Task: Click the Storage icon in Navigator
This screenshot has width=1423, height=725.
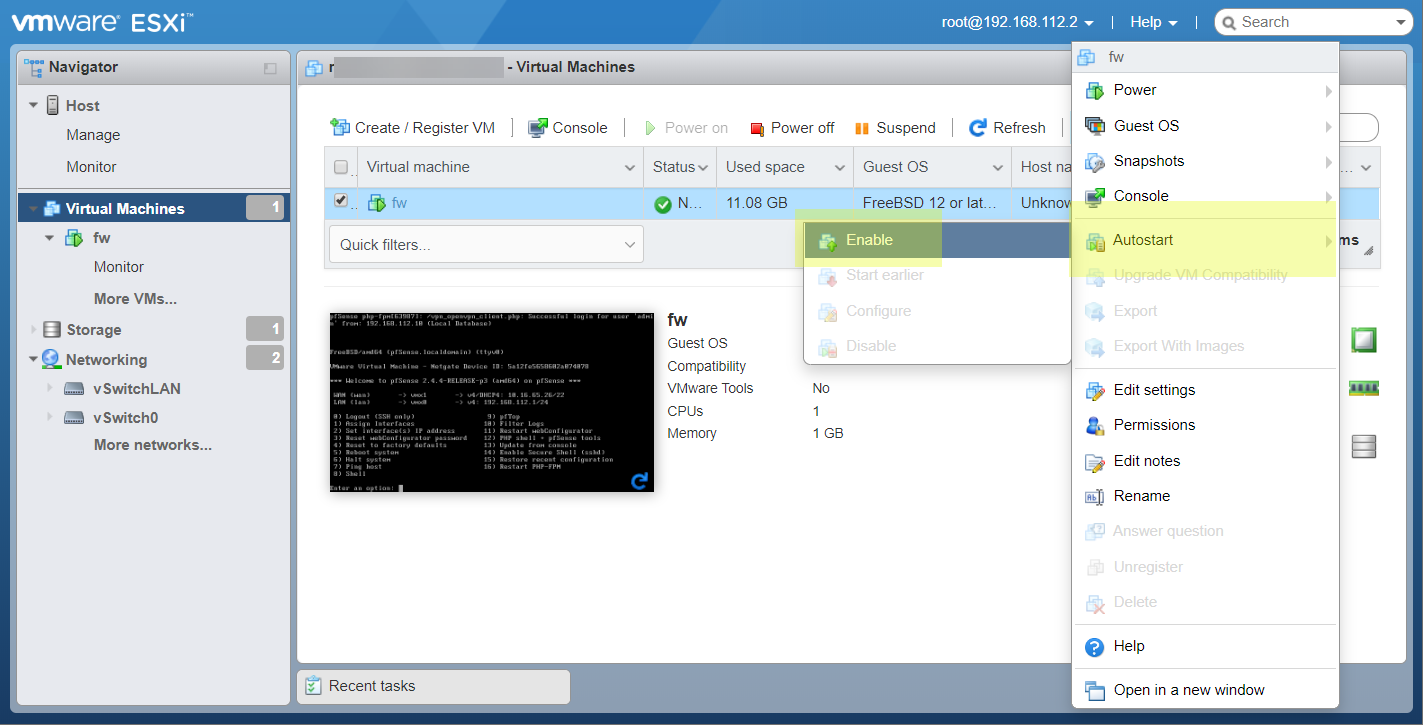Action: [x=53, y=329]
